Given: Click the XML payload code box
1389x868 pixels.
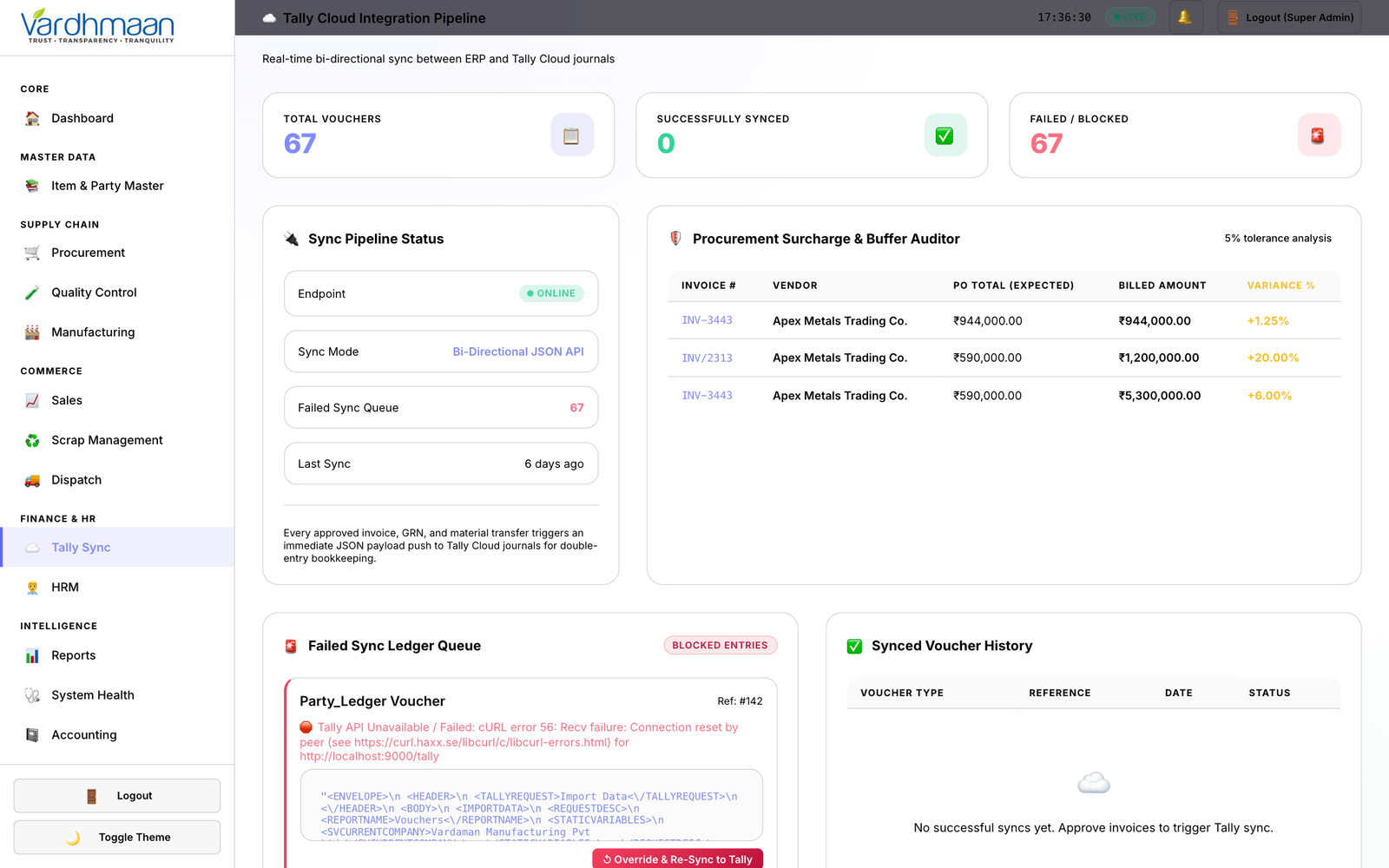Looking at the screenshot, I should (x=531, y=806).
